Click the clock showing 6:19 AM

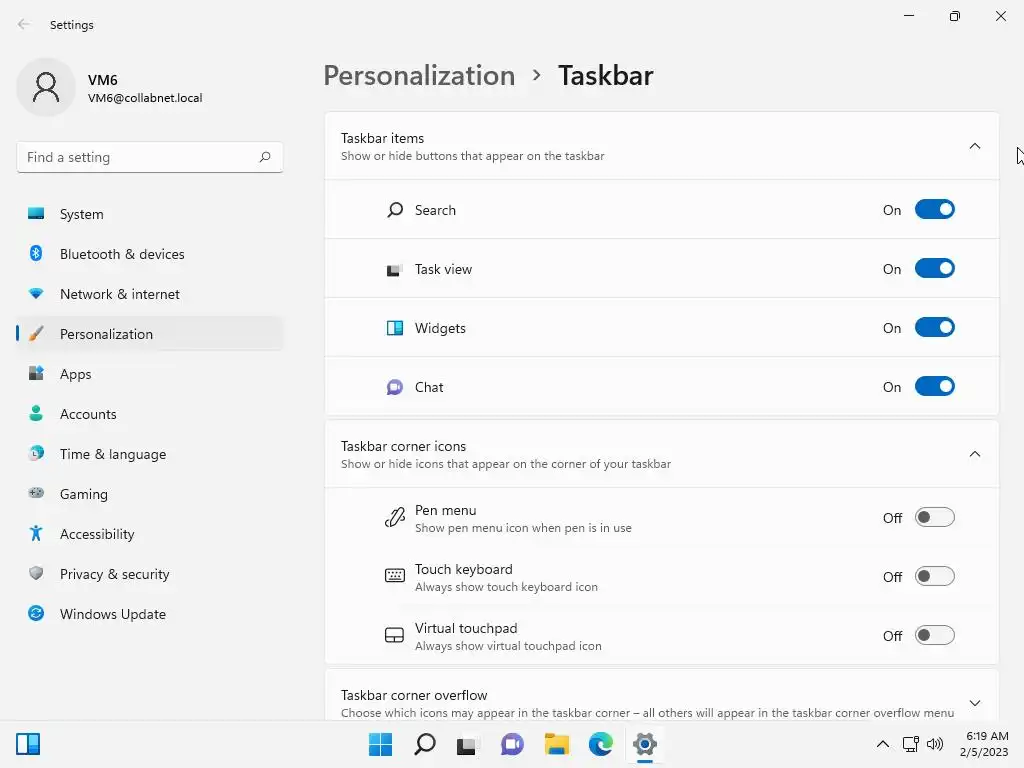coord(987,736)
